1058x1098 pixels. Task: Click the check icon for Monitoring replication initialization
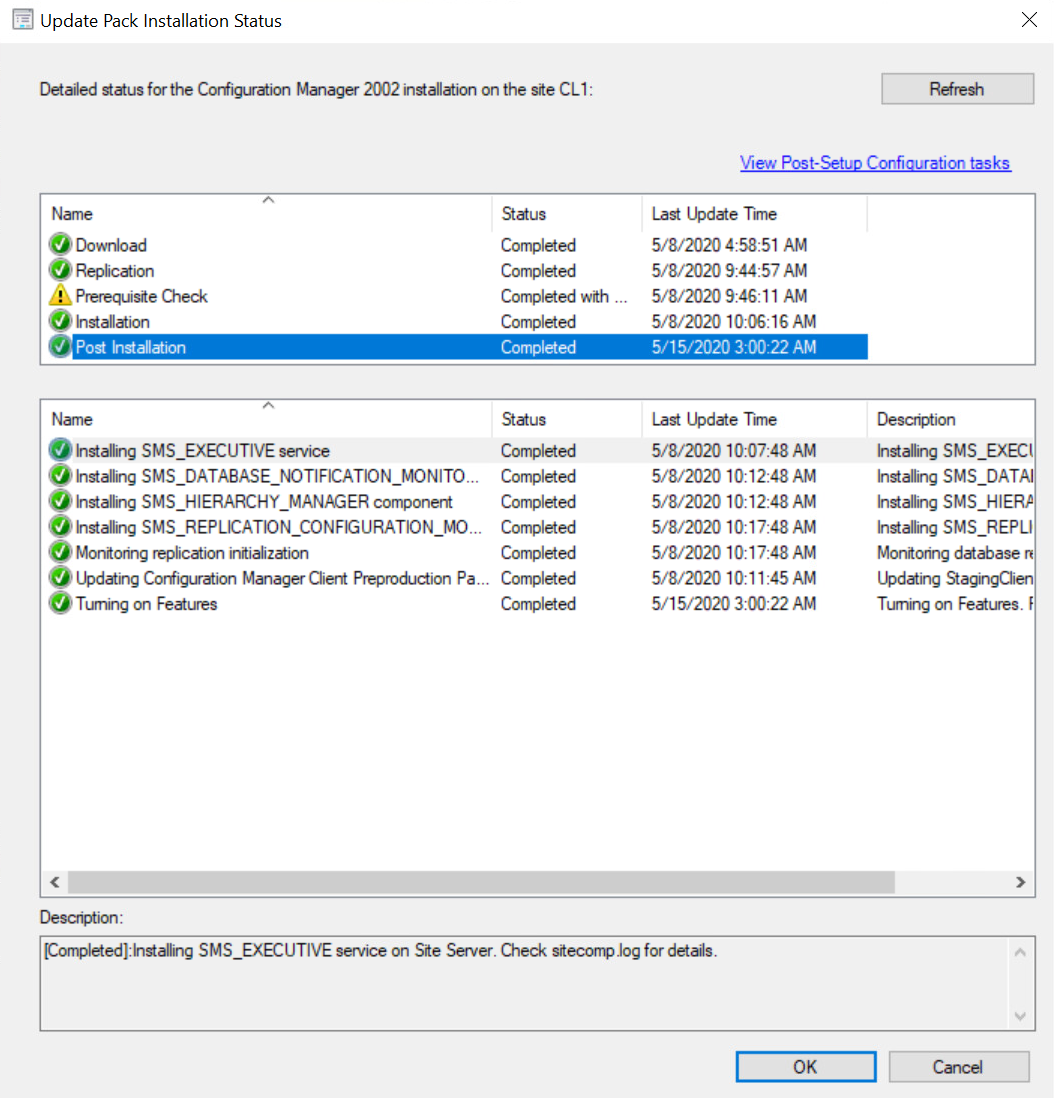60,553
